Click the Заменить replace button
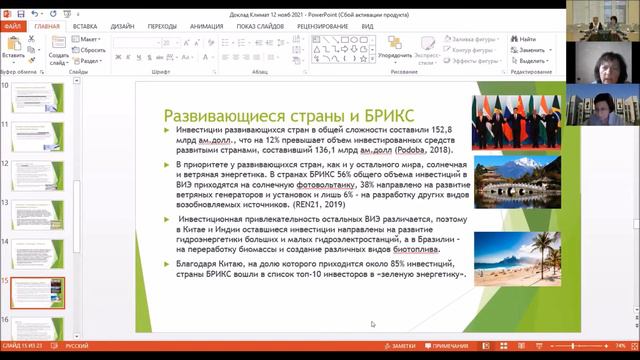This screenshot has width=640, height=360. point(531,50)
